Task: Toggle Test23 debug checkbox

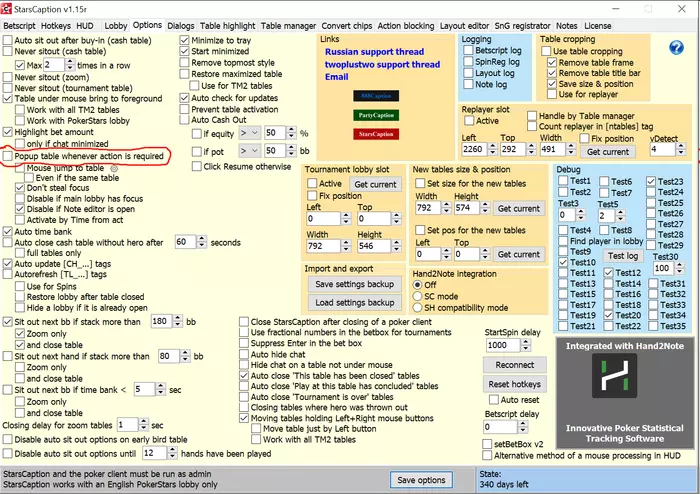Action: 651,181
